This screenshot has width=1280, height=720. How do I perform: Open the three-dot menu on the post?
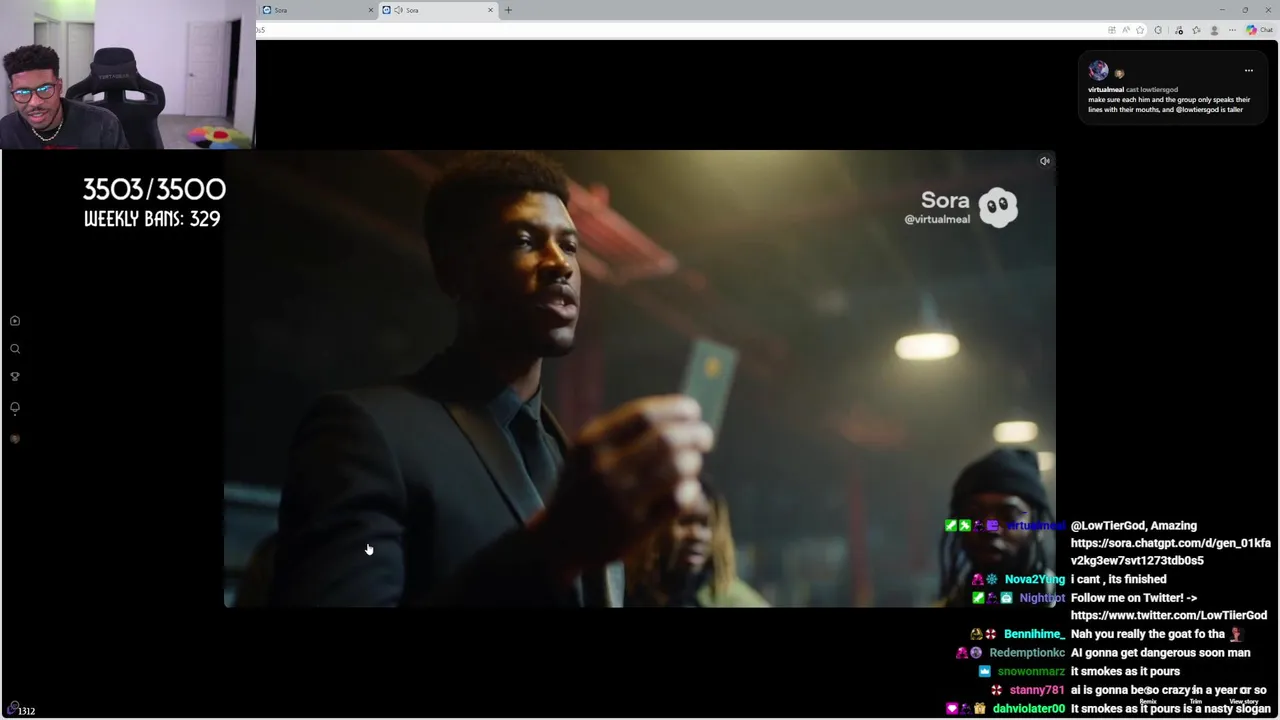pos(1248,71)
